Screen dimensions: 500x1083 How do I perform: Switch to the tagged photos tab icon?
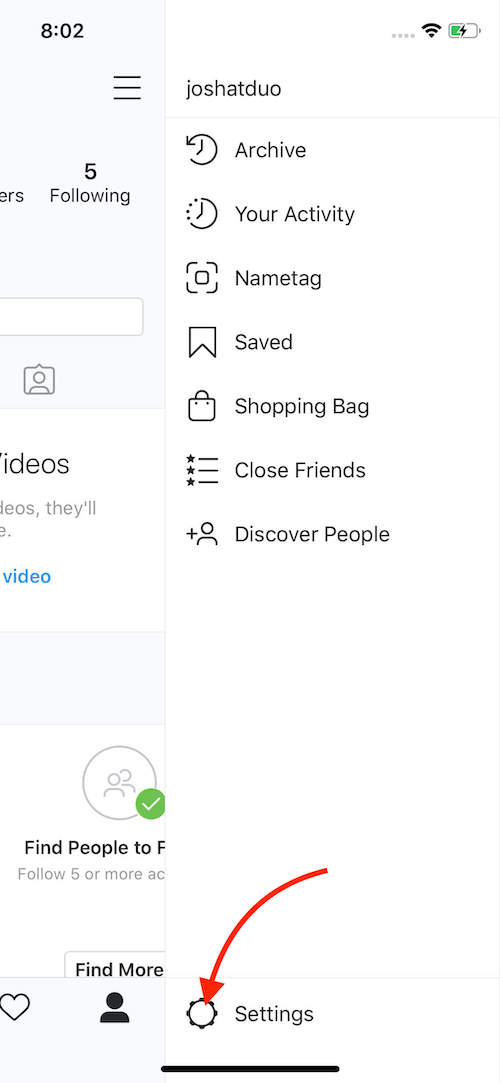tap(39, 380)
